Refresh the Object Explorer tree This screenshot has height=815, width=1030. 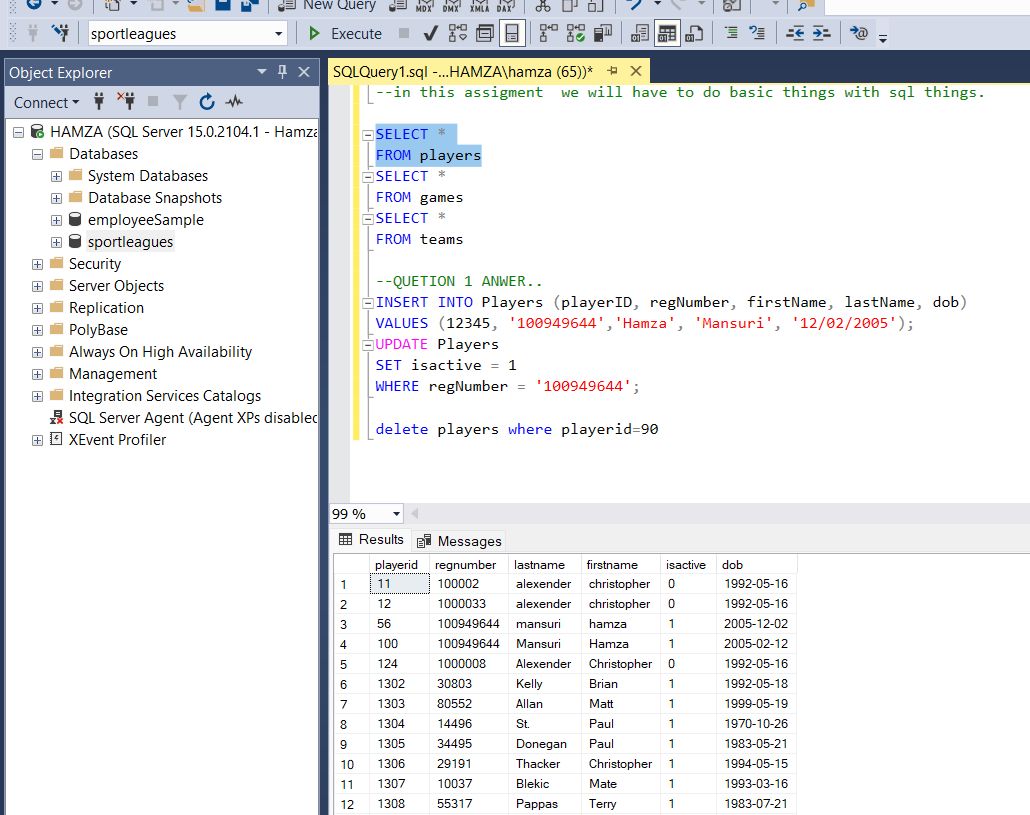point(207,102)
